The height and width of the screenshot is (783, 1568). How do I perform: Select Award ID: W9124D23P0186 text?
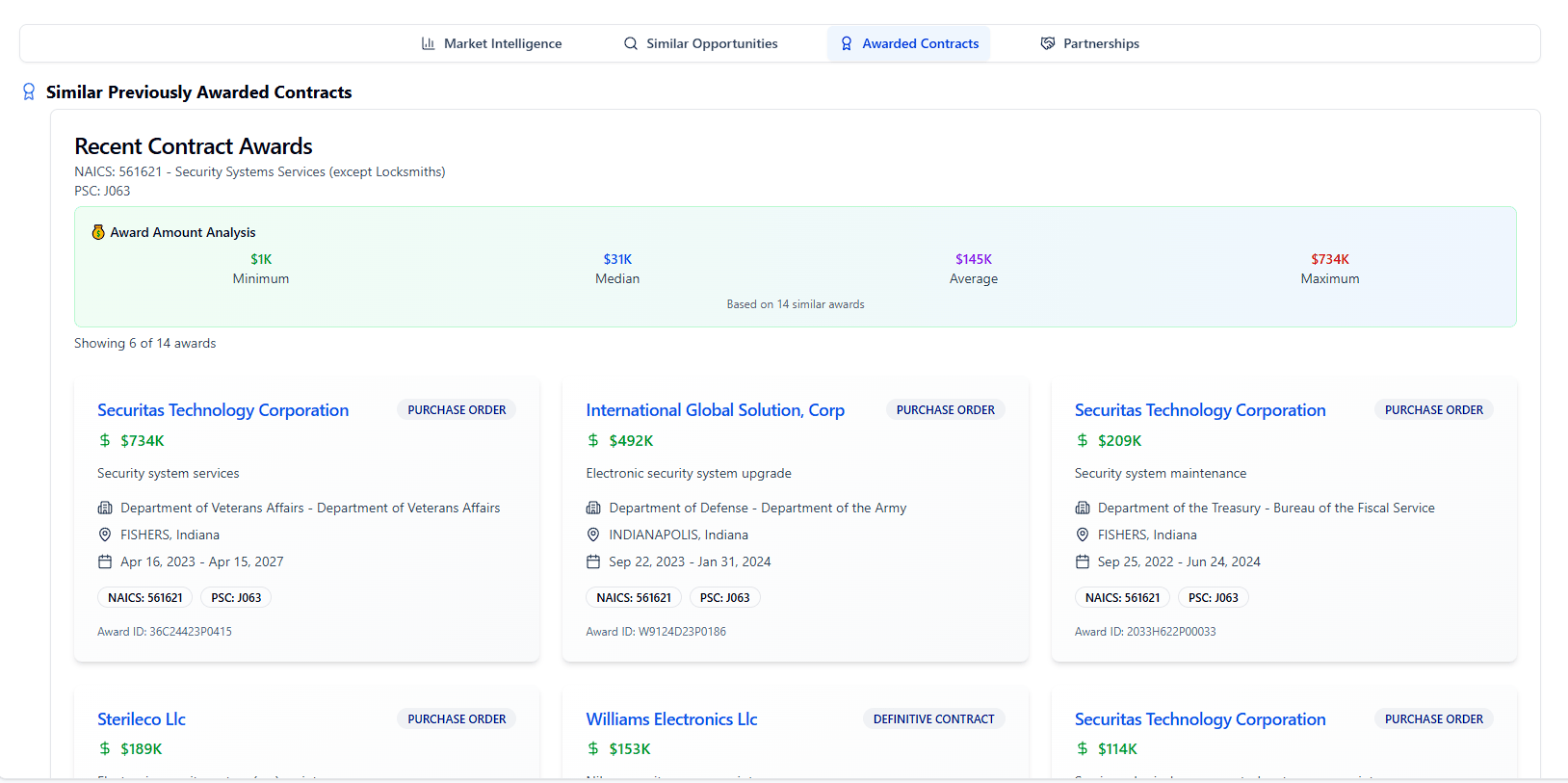coord(656,632)
